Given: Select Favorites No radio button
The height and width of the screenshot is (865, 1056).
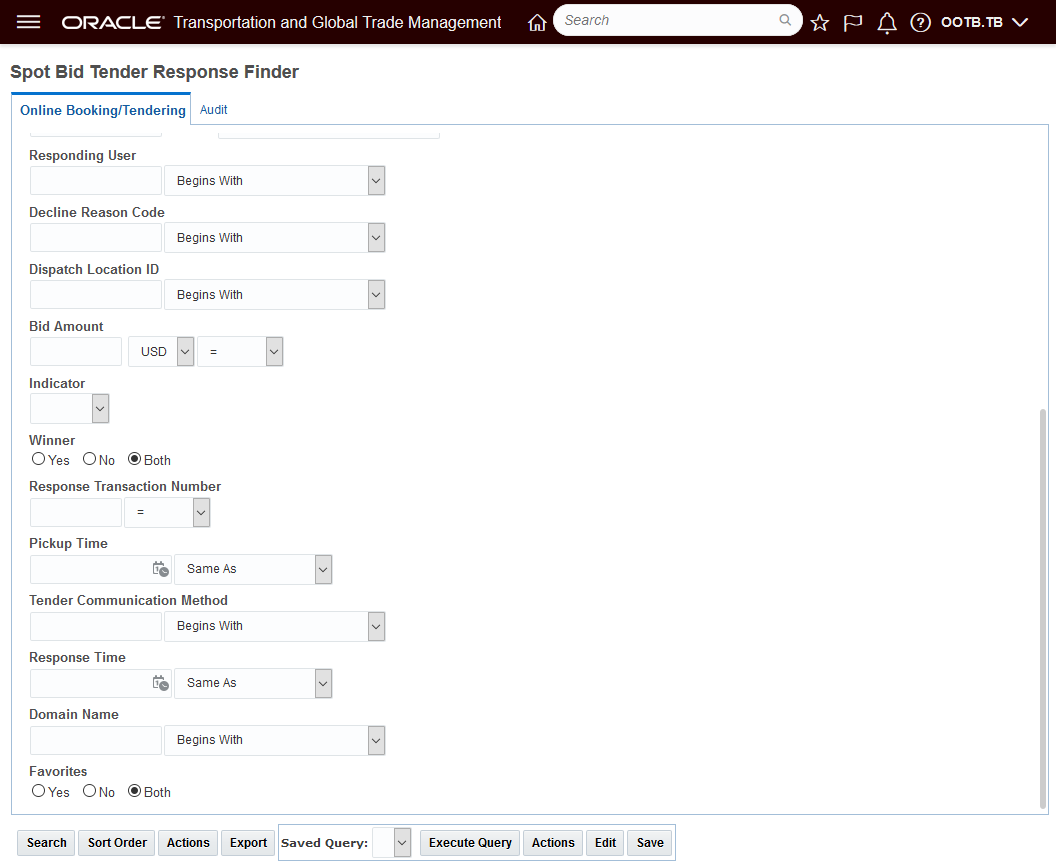Looking at the screenshot, I should click(x=90, y=791).
